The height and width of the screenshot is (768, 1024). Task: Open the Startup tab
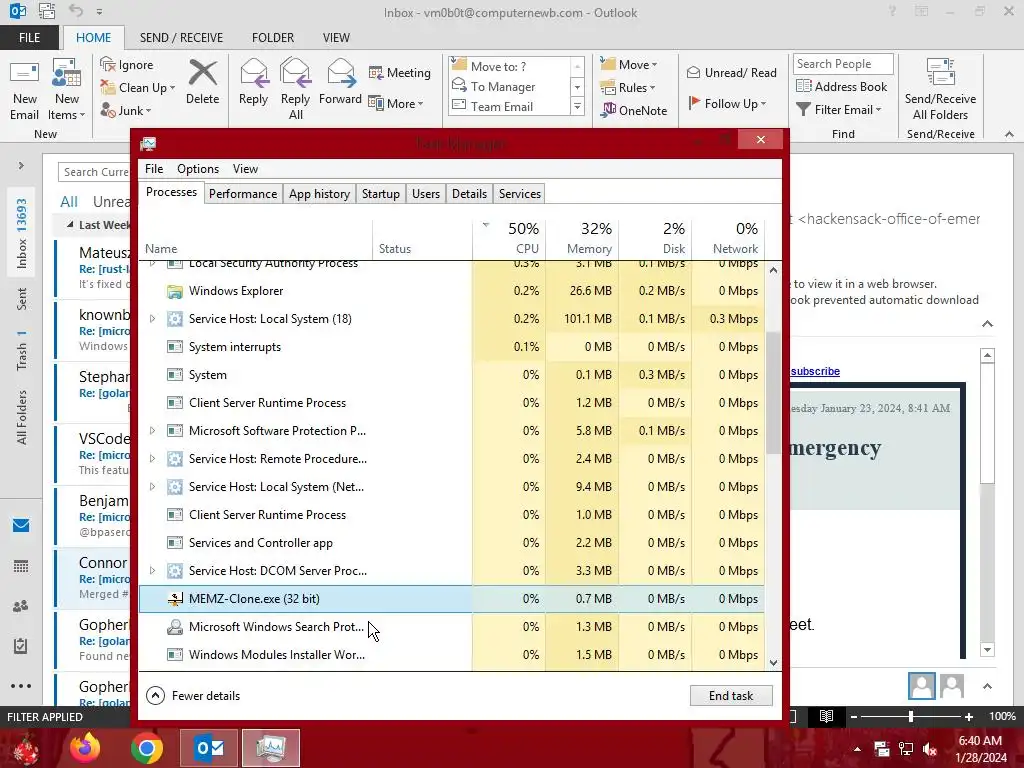381,194
